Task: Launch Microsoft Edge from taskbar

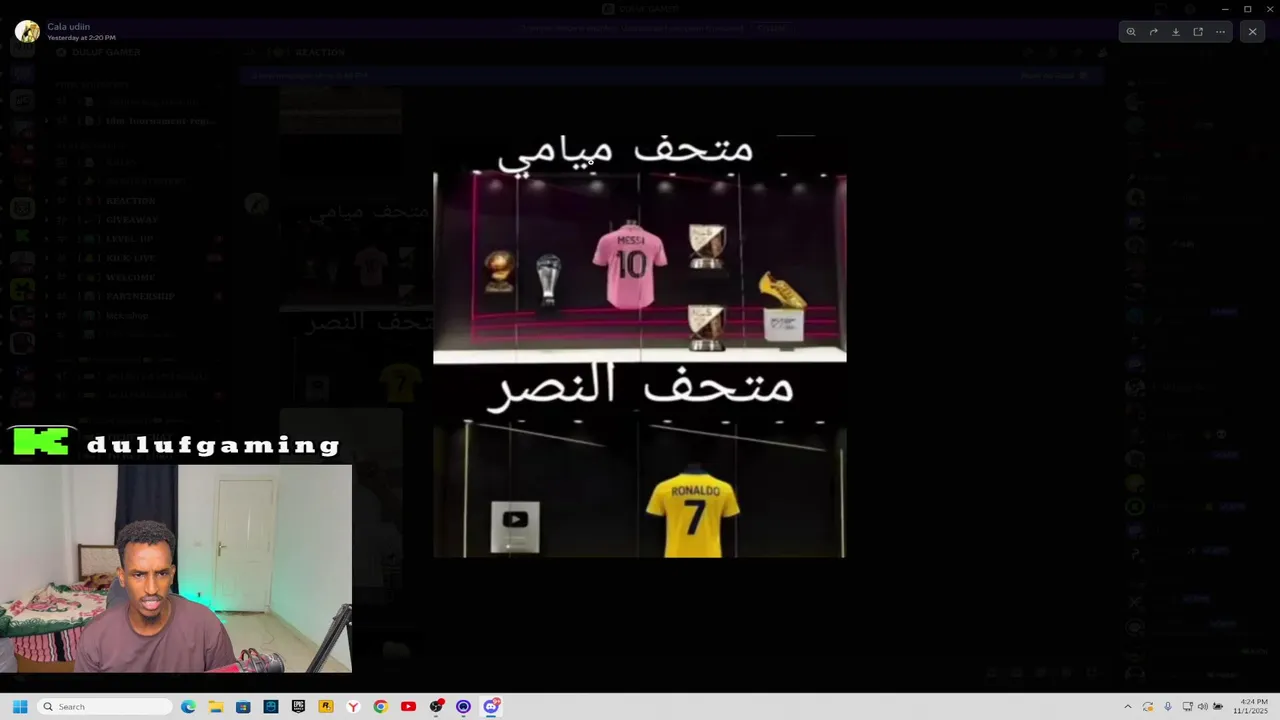Action: coord(188,706)
